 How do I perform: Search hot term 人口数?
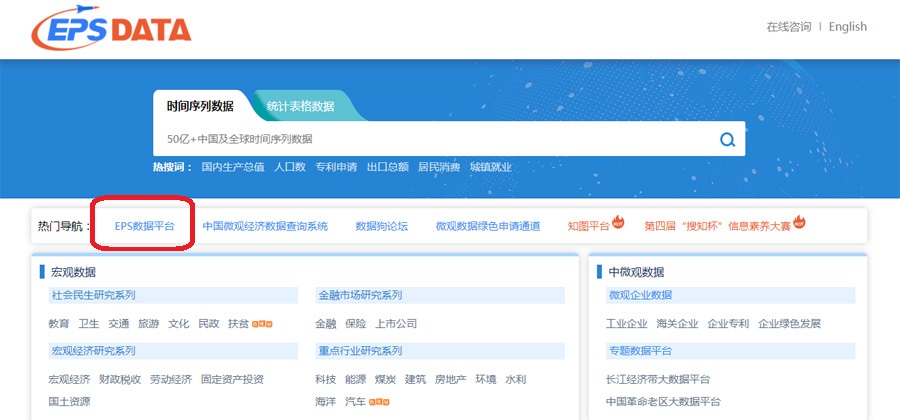click(x=290, y=168)
